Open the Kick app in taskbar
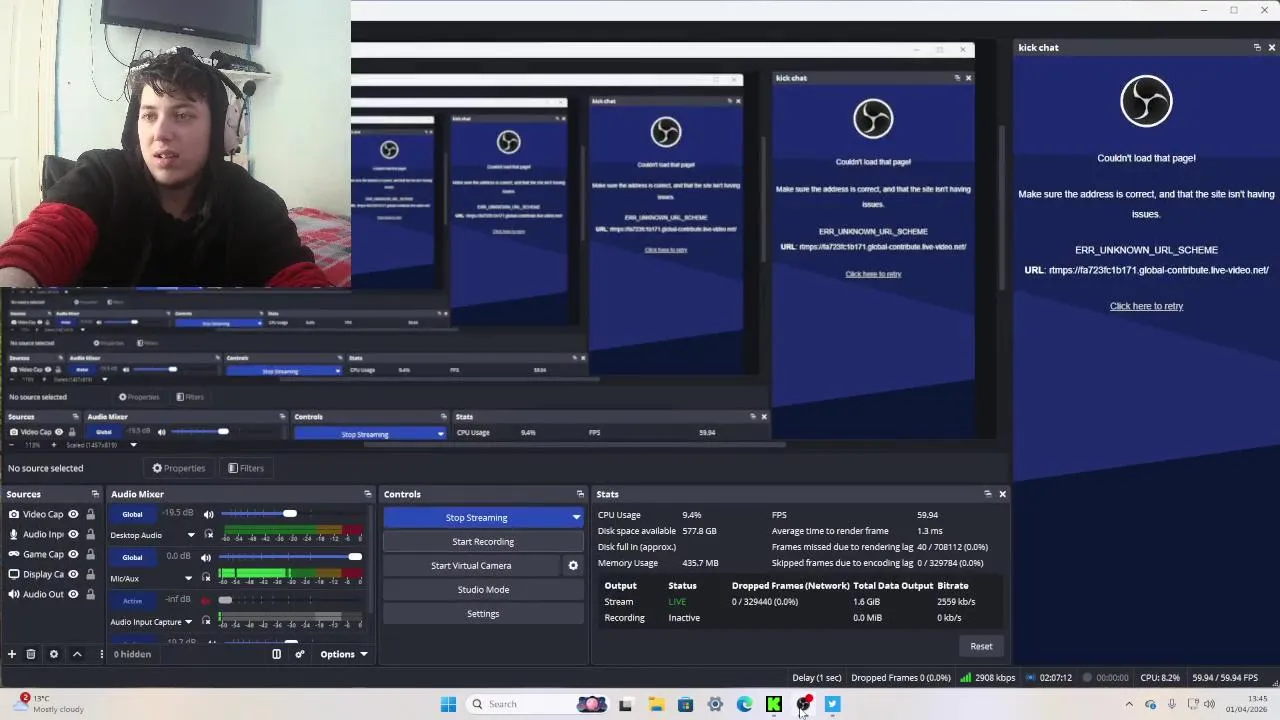 774,704
